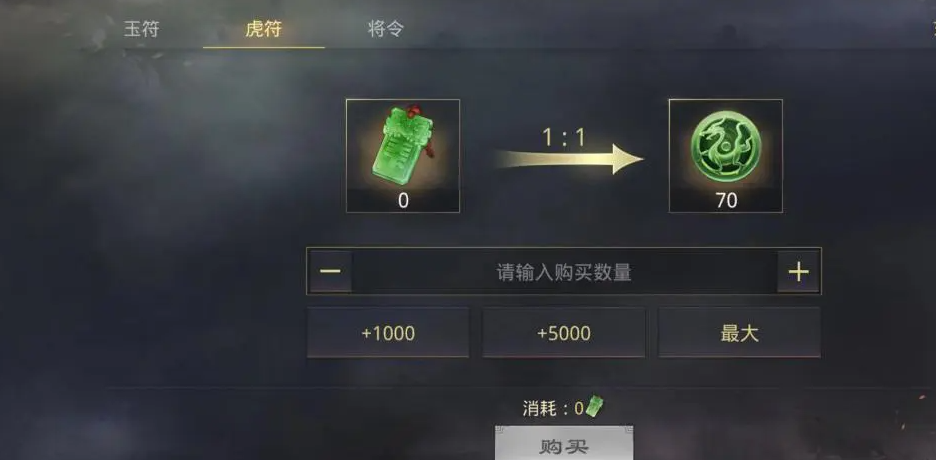Viewport: 936px width, 460px height.
Task: Tap the green jade talisman item icon
Action: point(402,144)
